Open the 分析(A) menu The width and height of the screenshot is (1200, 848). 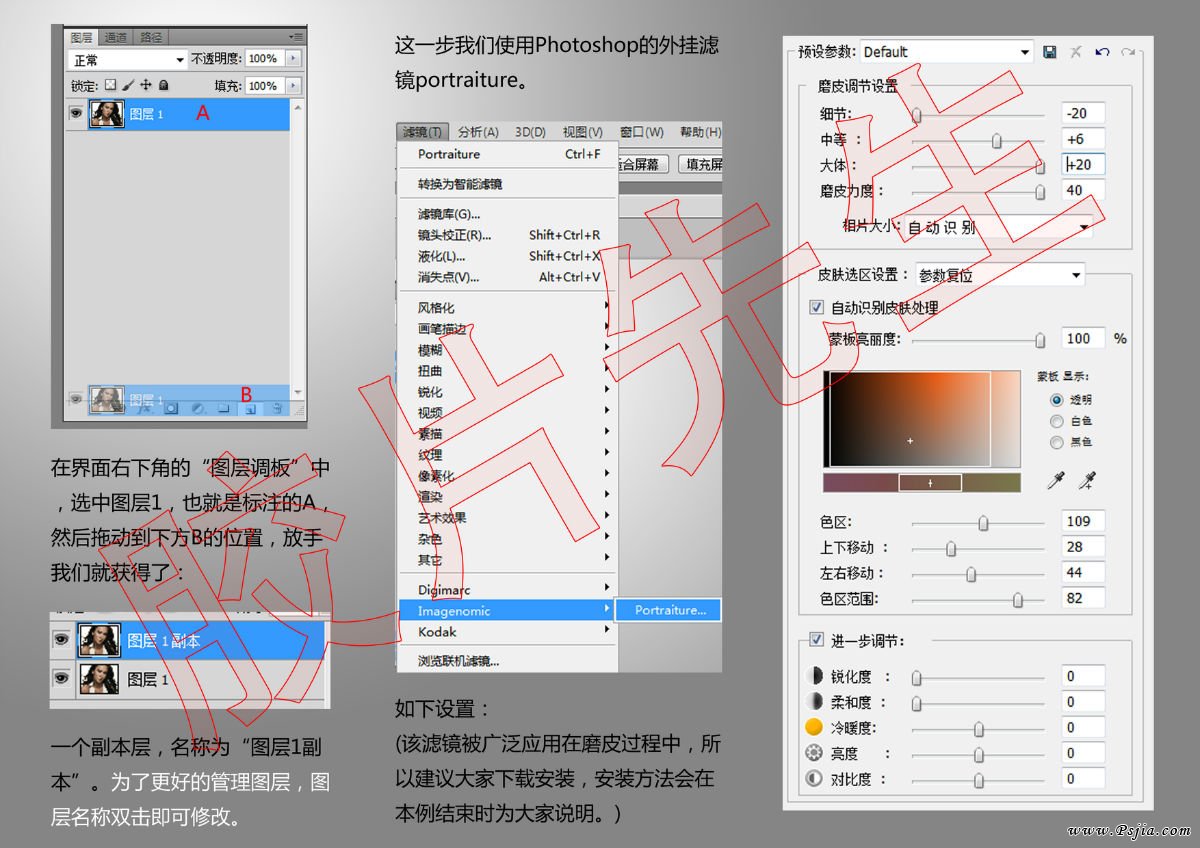478,132
